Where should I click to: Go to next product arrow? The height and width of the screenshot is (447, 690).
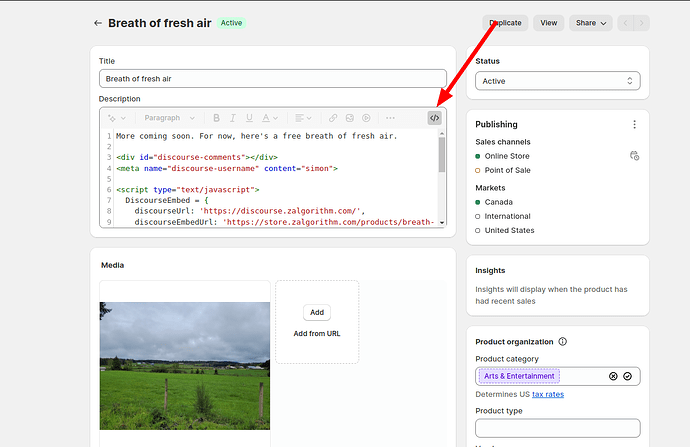point(642,23)
